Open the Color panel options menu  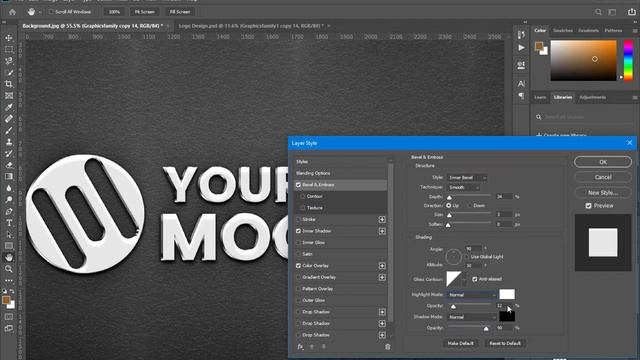click(x=635, y=31)
